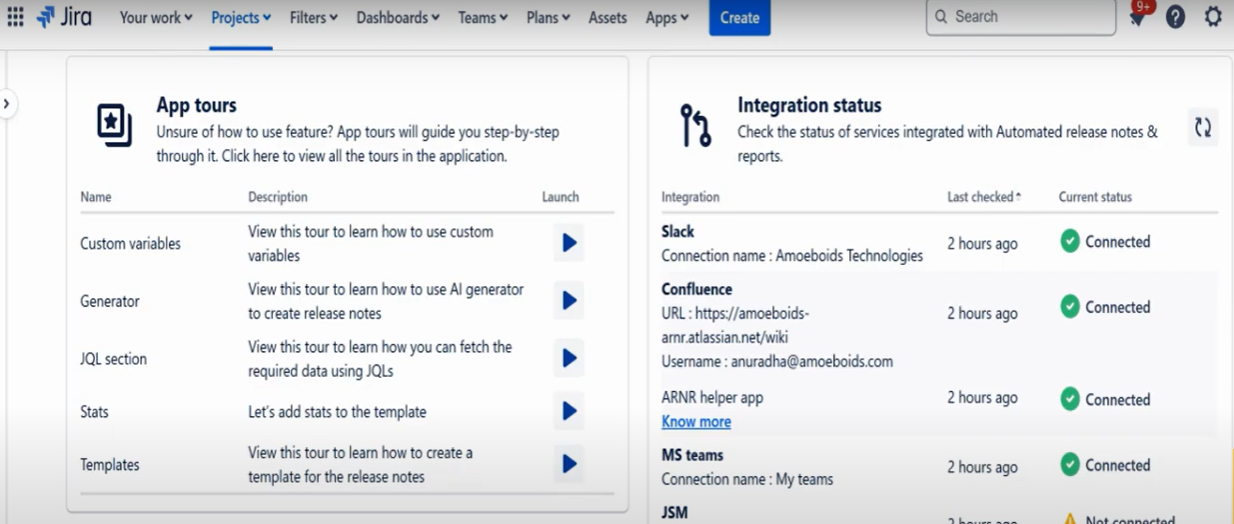1234x524 pixels.
Task: Click the Confluence integration name
Action: point(697,289)
